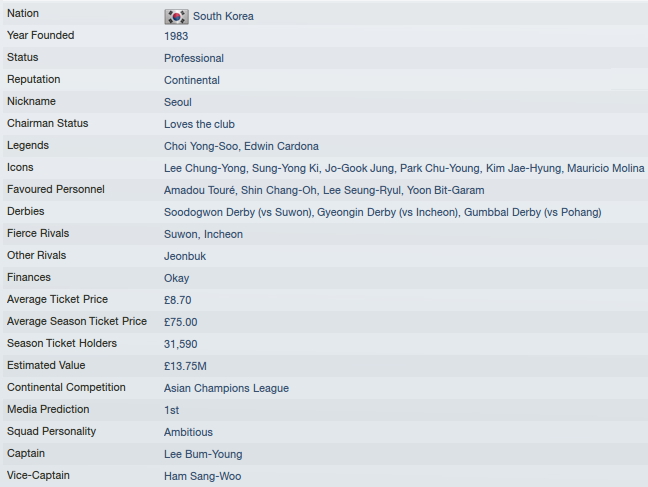Select icon player Lee Chung-Yong
Image resolution: width=648 pixels, height=487 pixels.
tap(205, 168)
